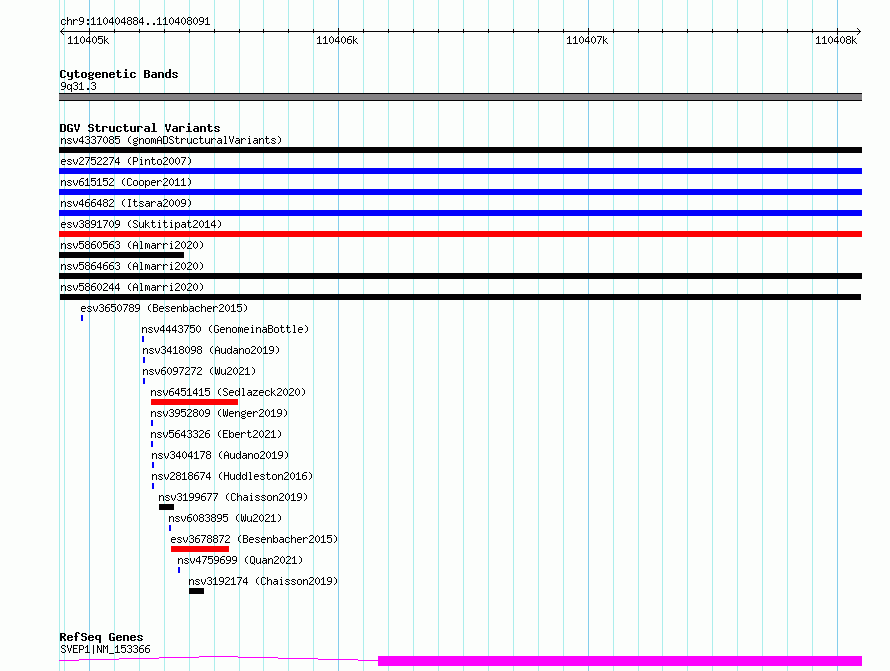This screenshot has width=890, height=671.
Task: Click nsv5860244 Almarri2020 variant label
Action: pyautogui.click(x=132, y=287)
